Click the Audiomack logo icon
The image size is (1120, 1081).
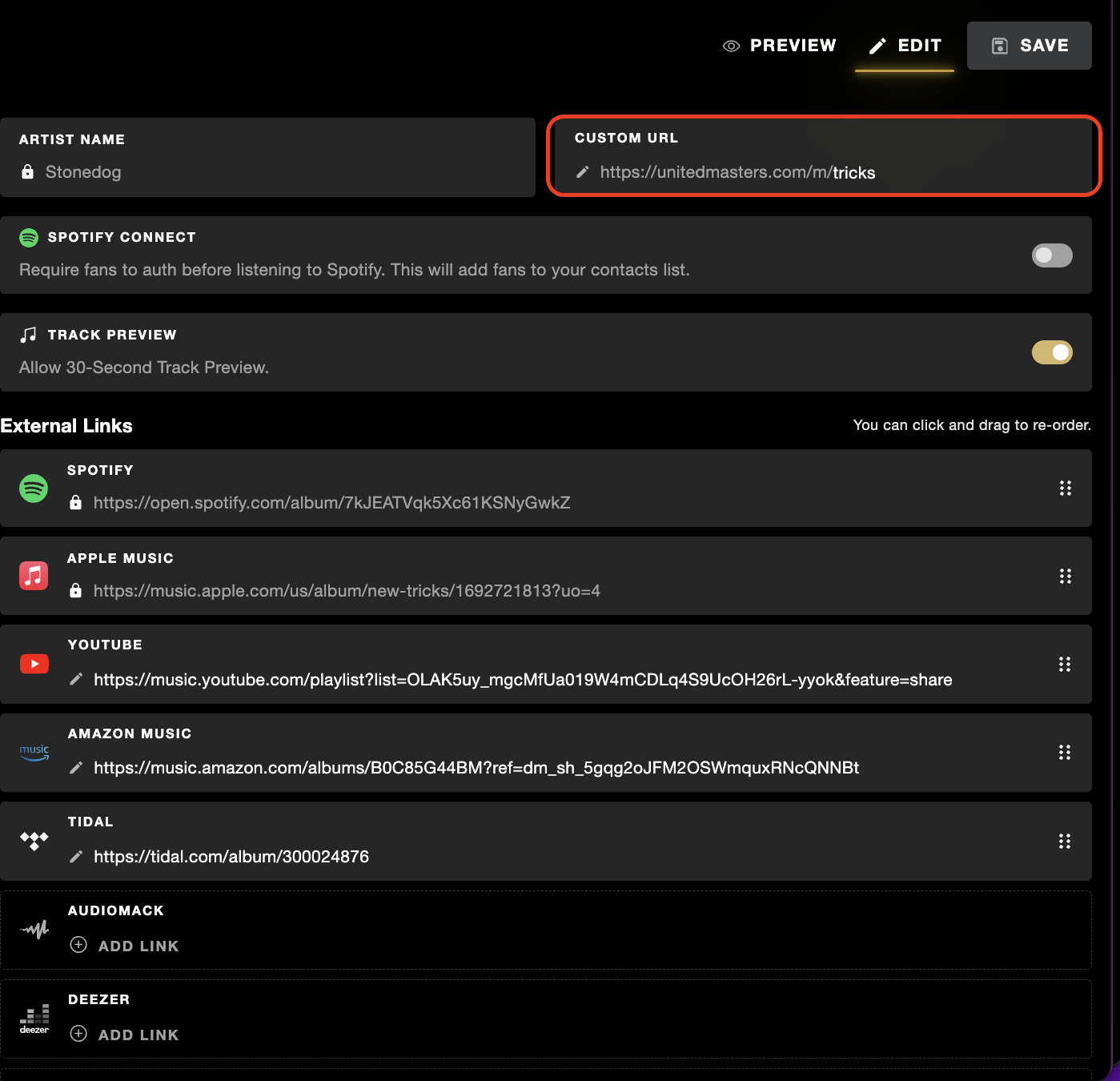pyautogui.click(x=34, y=930)
